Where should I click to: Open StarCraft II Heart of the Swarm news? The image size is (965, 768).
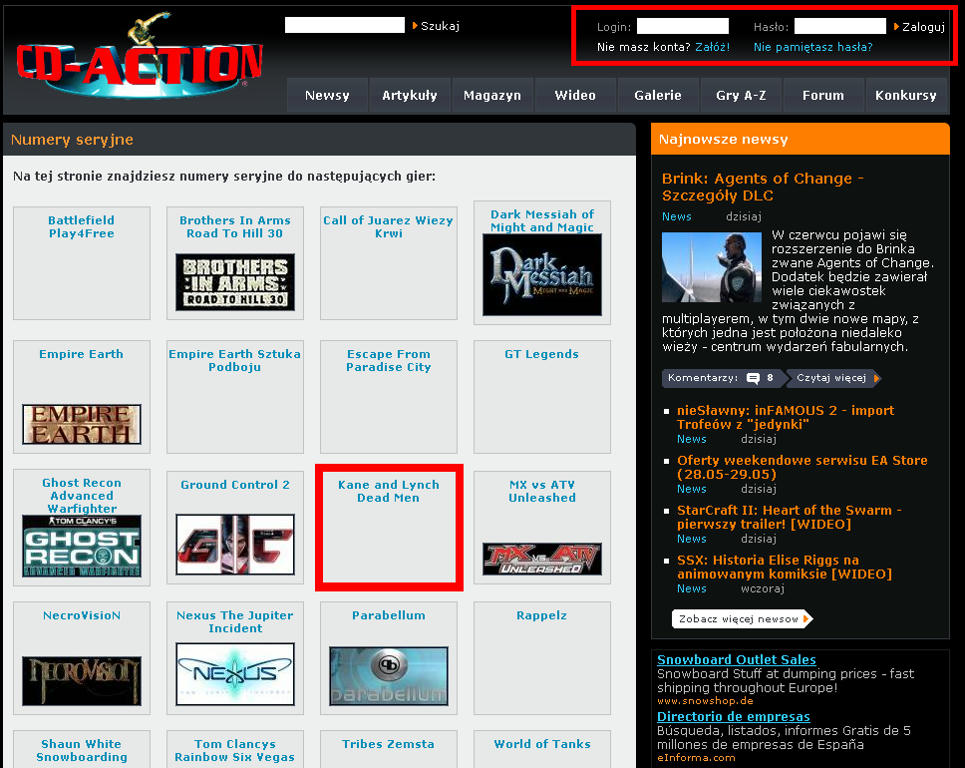[x=790, y=517]
